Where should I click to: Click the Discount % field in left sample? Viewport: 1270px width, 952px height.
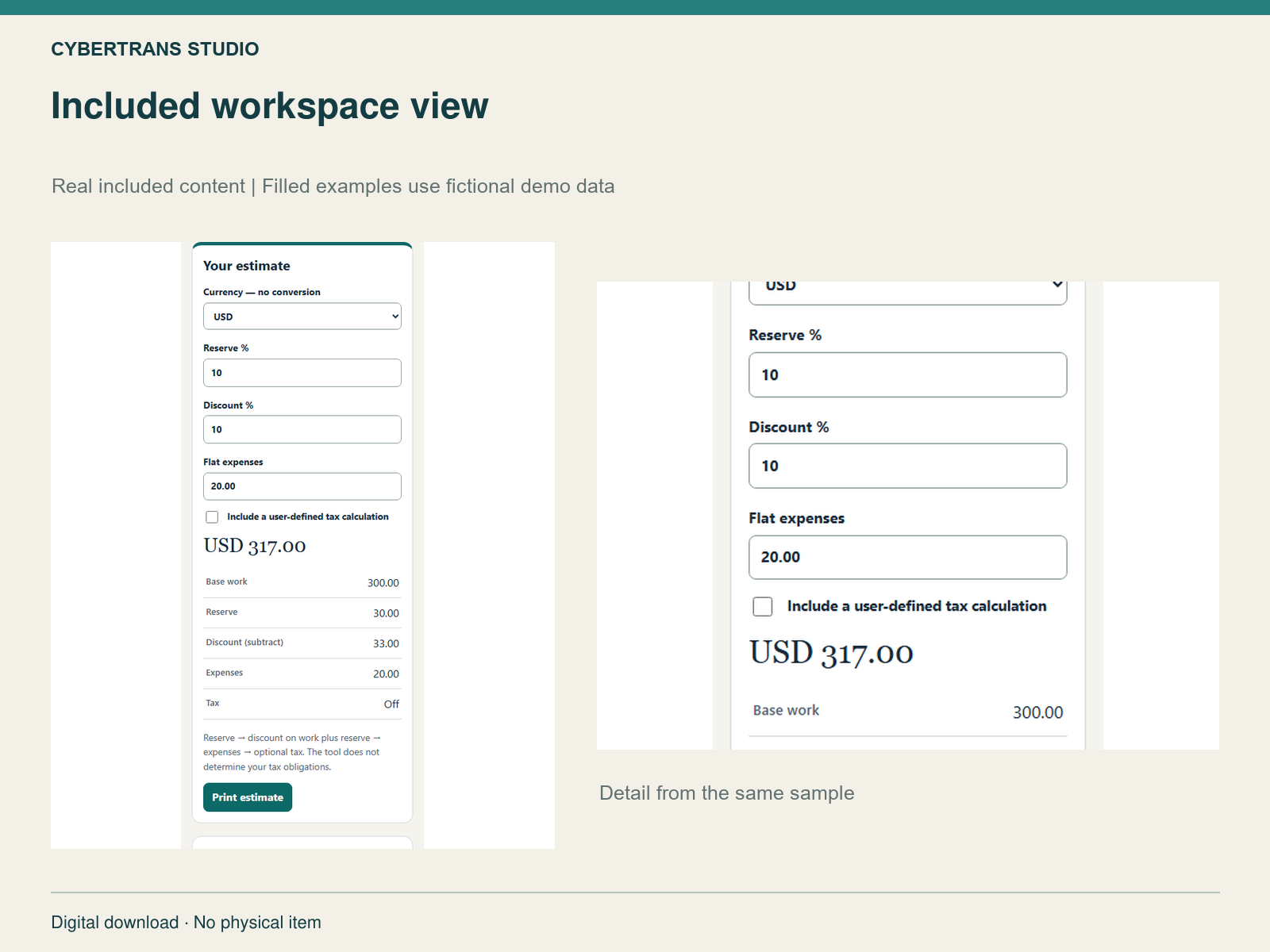click(x=302, y=429)
